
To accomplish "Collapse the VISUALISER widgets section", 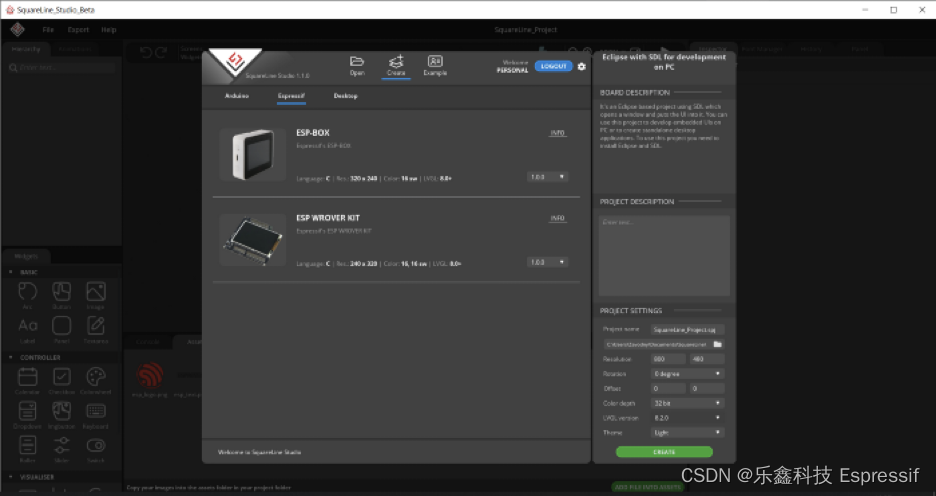I will [11, 477].
